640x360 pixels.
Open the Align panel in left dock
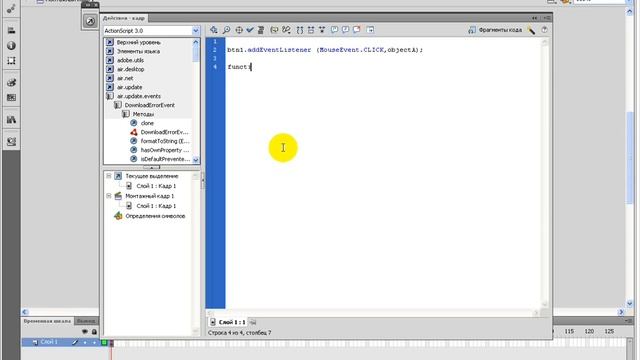(11, 30)
